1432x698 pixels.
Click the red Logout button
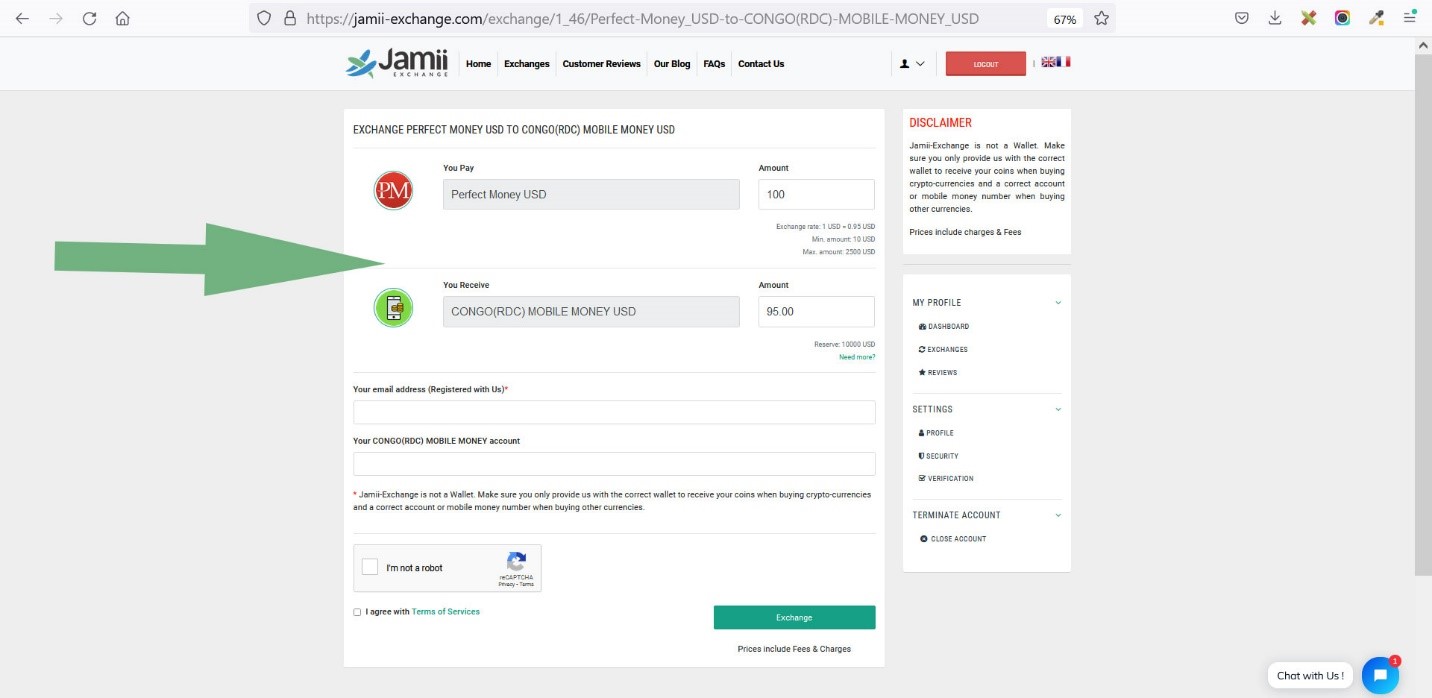(x=986, y=63)
